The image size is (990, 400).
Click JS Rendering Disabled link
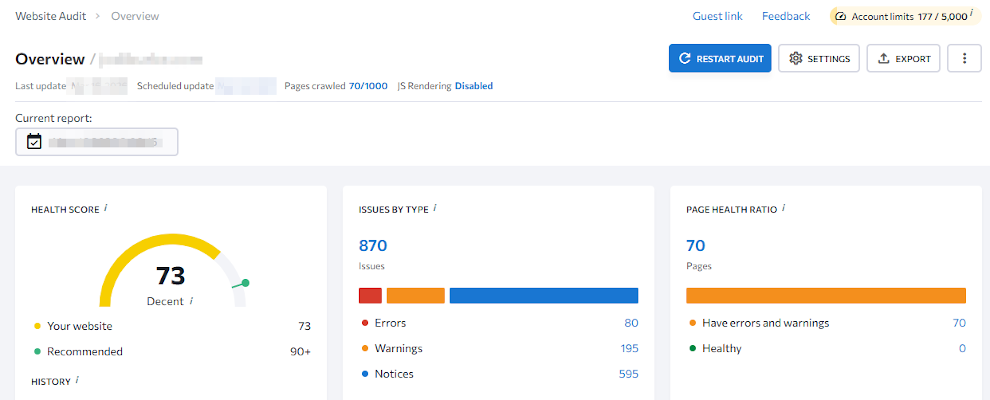[474, 86]
